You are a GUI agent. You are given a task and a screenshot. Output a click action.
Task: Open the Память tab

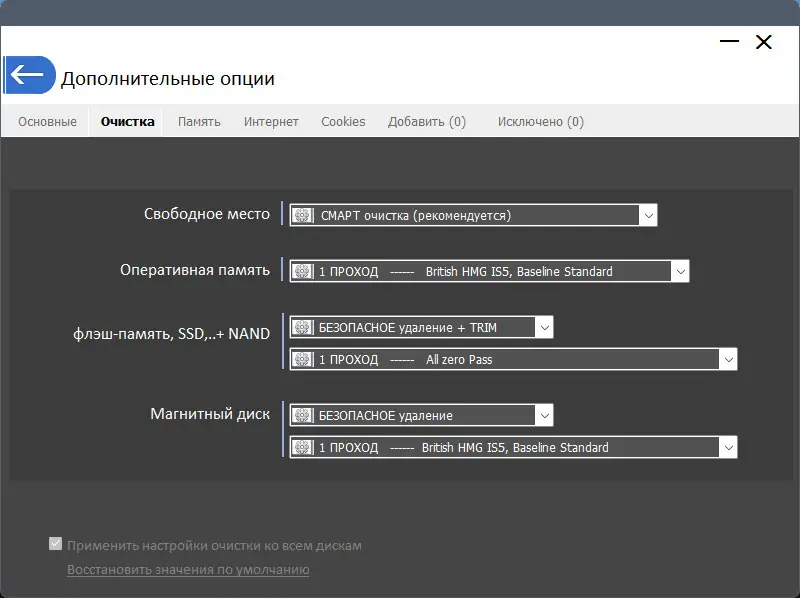199,122
